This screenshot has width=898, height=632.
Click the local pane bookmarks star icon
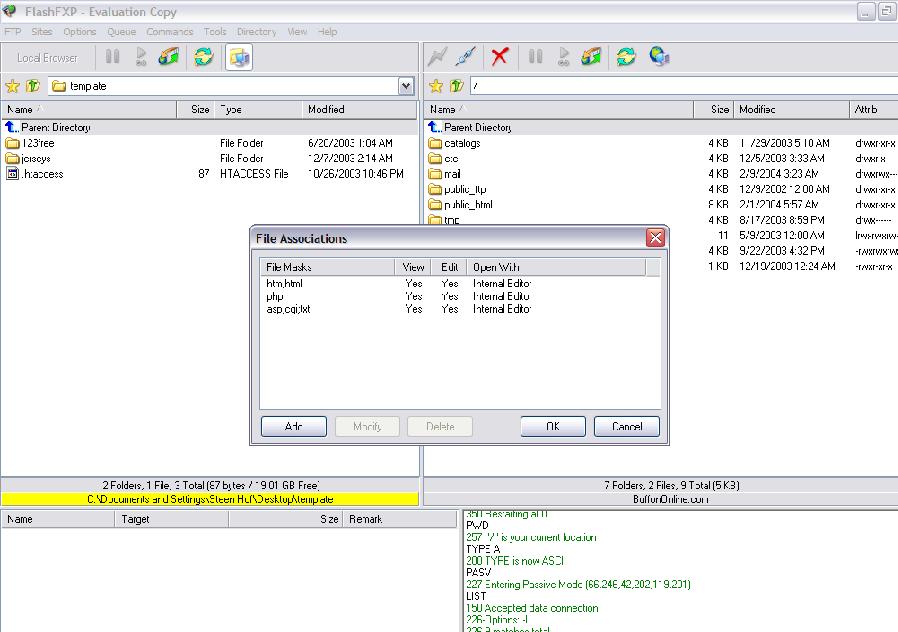[13, 86]
